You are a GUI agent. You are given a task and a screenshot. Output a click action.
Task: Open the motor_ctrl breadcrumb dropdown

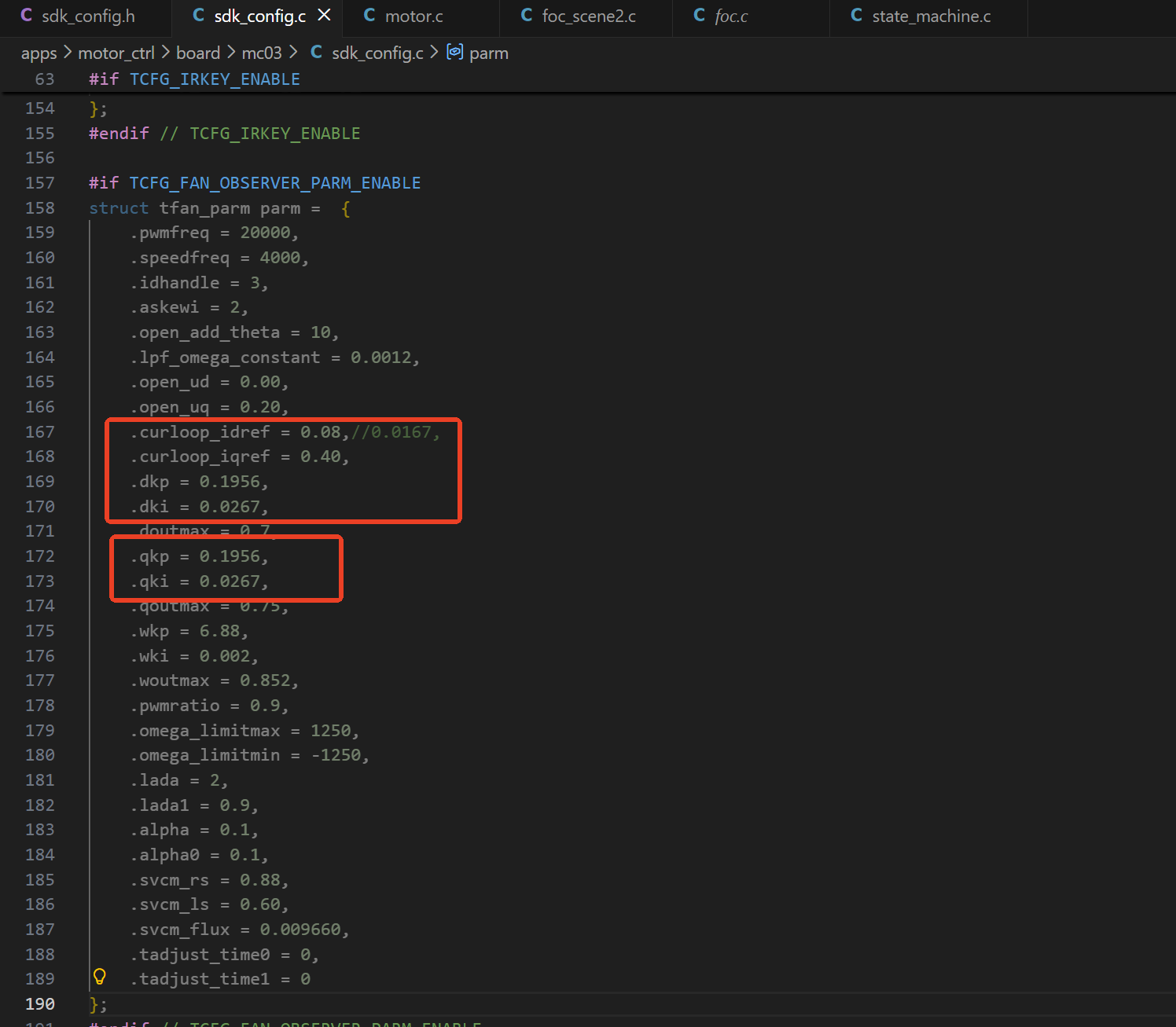coord(116,53)
